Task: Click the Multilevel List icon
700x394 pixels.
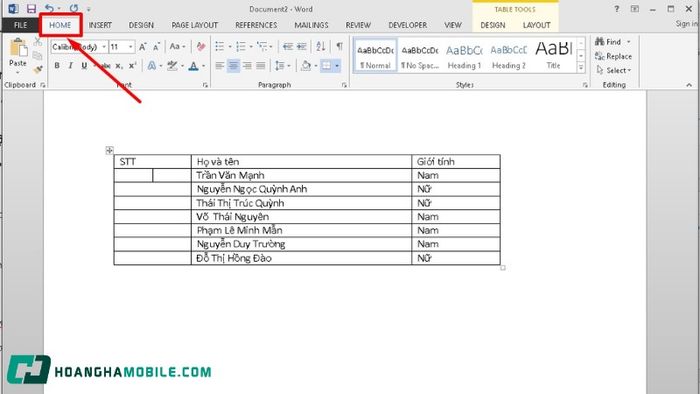Action: 262,46
